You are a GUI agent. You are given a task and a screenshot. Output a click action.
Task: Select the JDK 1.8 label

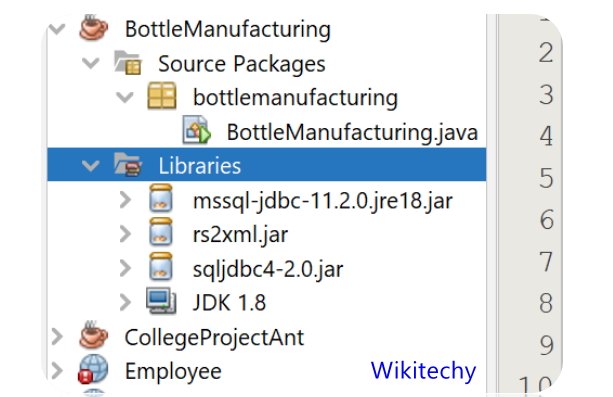(229, 303)
